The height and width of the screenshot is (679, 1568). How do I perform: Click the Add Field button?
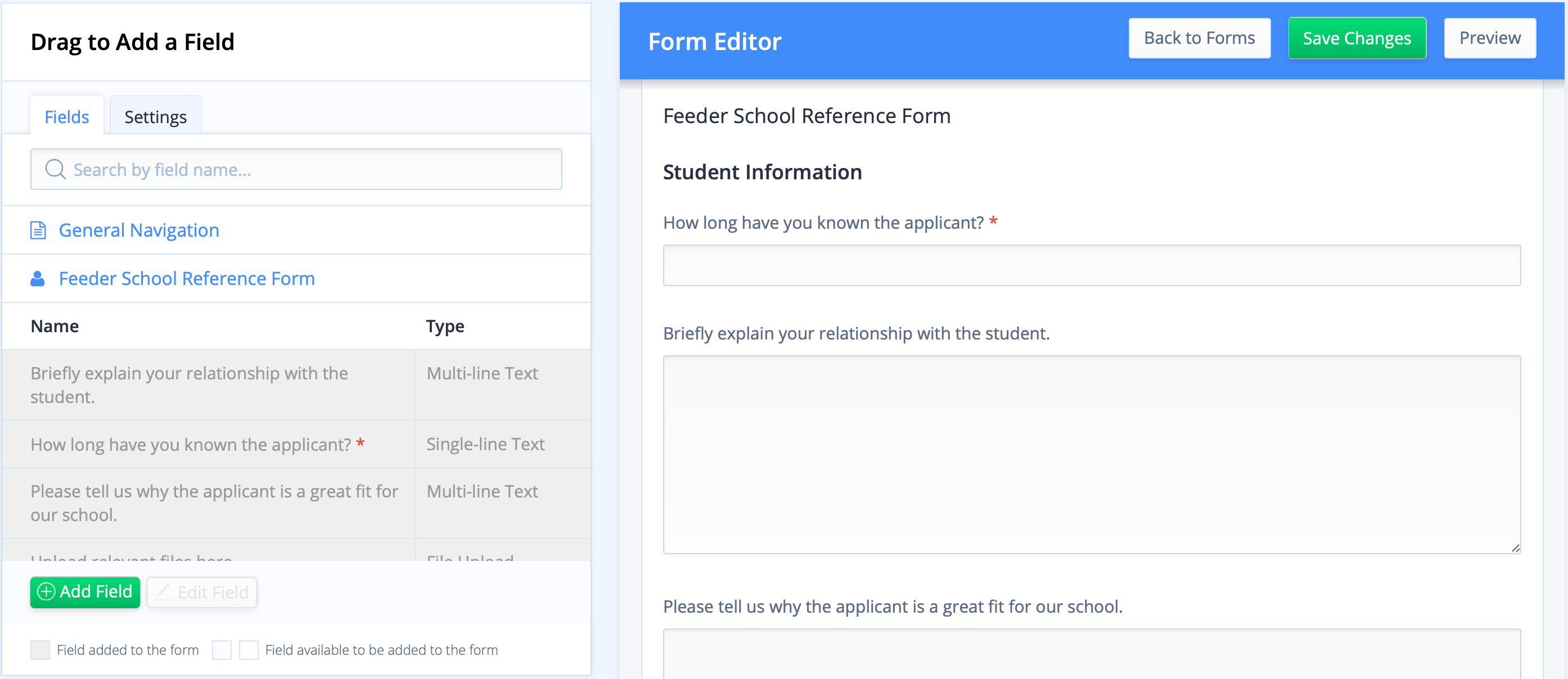85,592
